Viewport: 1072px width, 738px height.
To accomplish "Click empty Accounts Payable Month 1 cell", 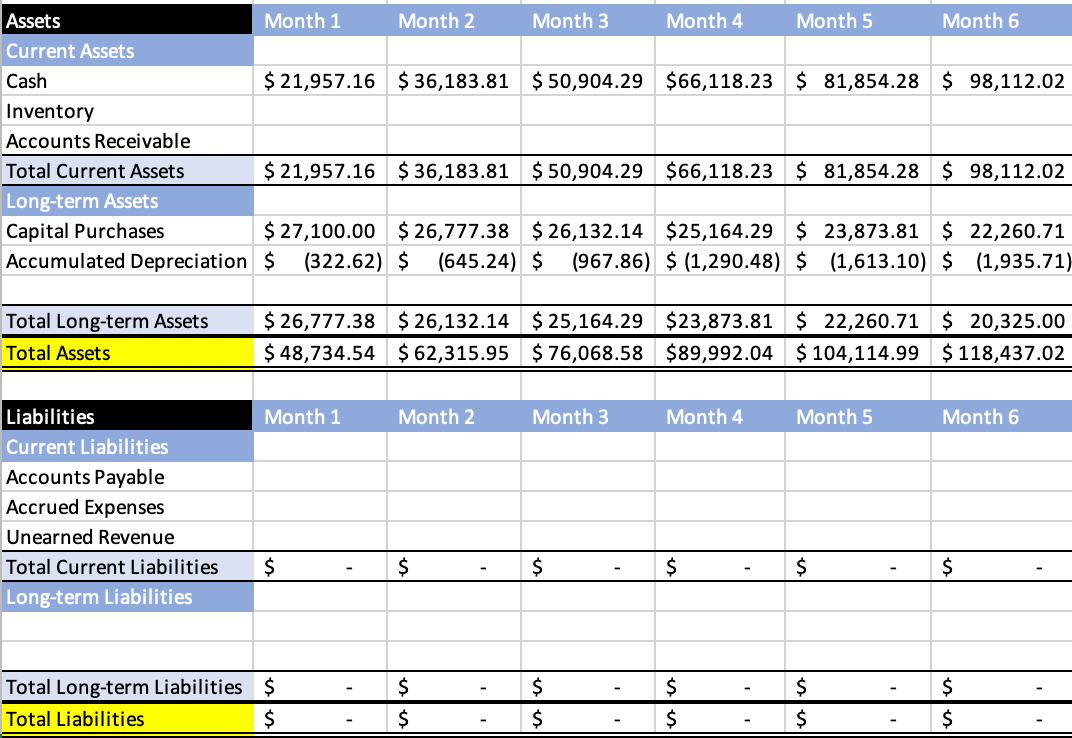I will tap(320, 477).
